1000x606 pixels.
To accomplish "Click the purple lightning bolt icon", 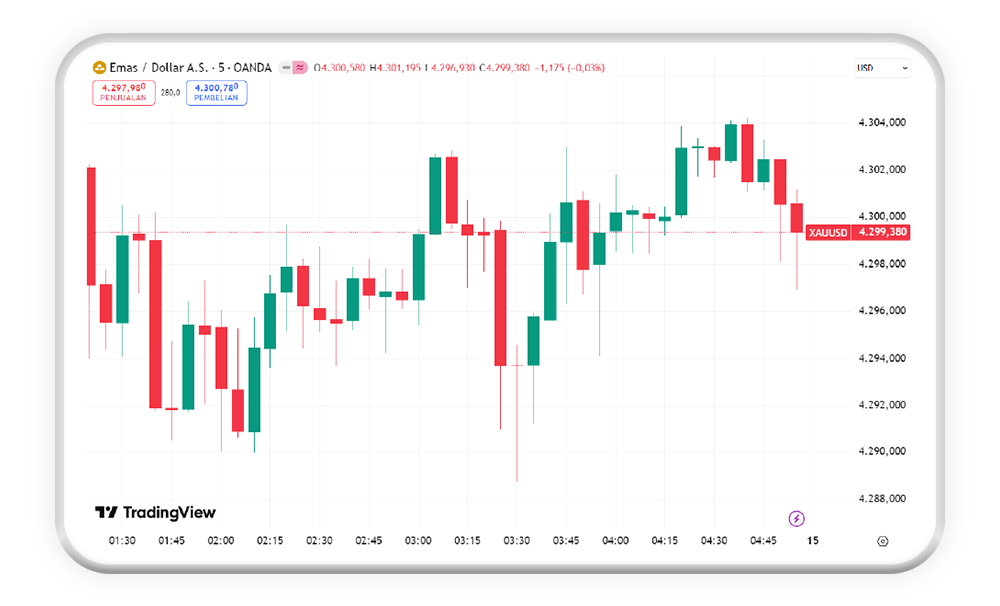I will click(796, 518).
